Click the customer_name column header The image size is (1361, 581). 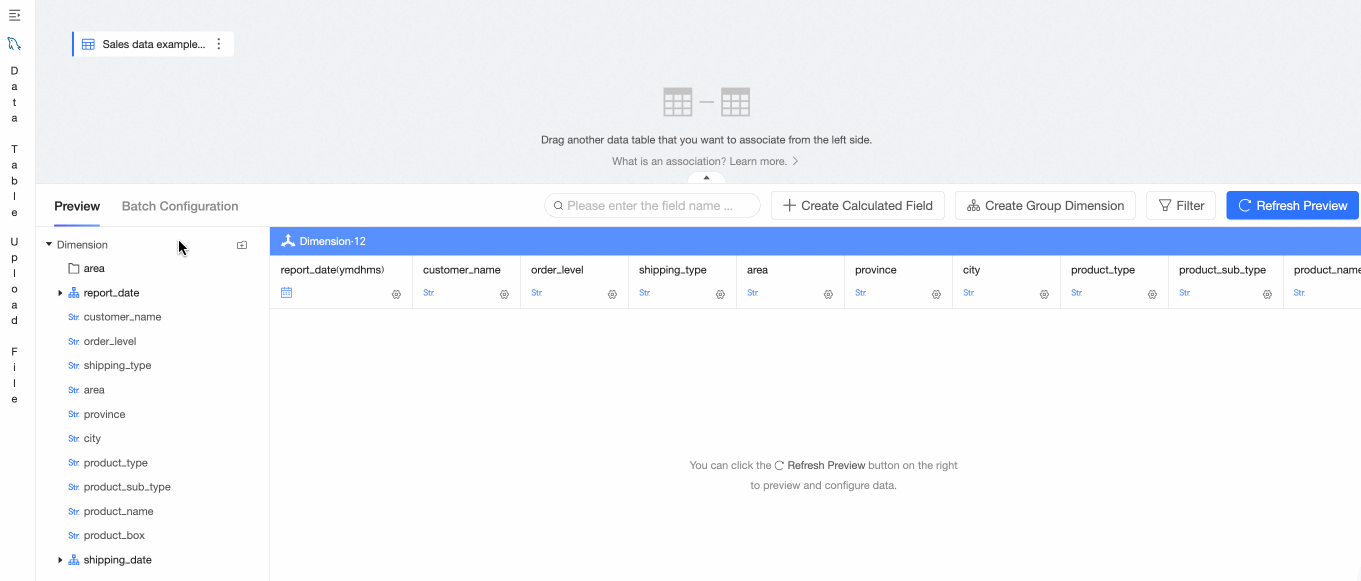click(462, 270)
